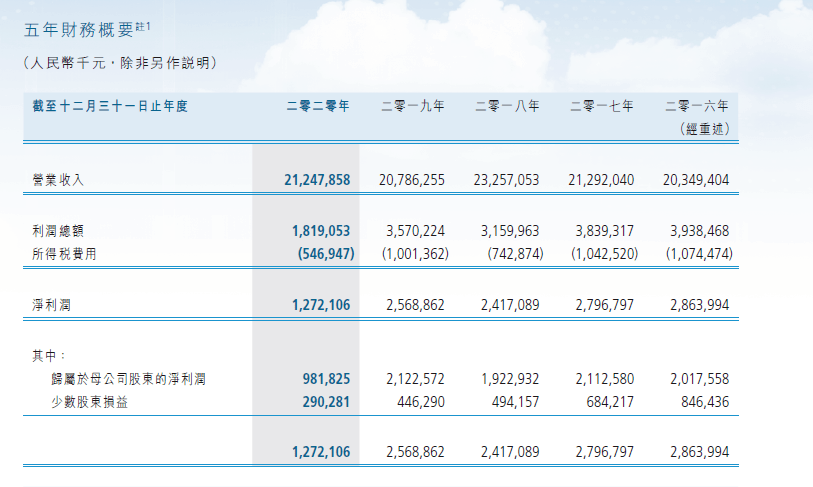This screenshot has height=487, width=813.
Task: Select the 淨利潤 row label
Action: pos(52,304)
